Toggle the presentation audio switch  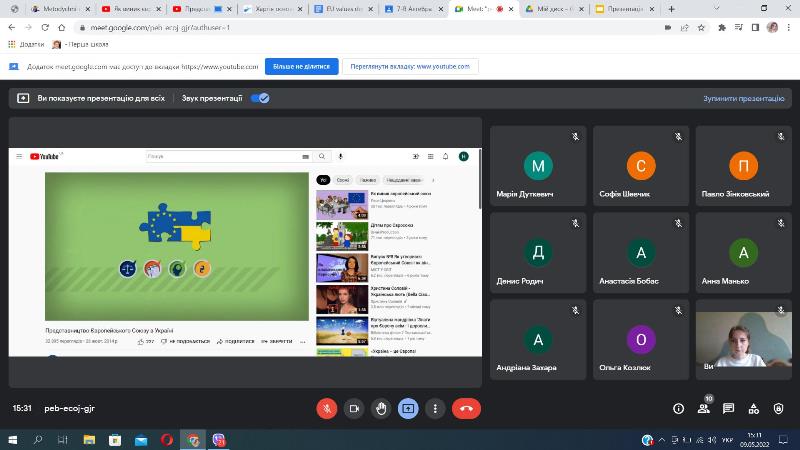[260, 98]
